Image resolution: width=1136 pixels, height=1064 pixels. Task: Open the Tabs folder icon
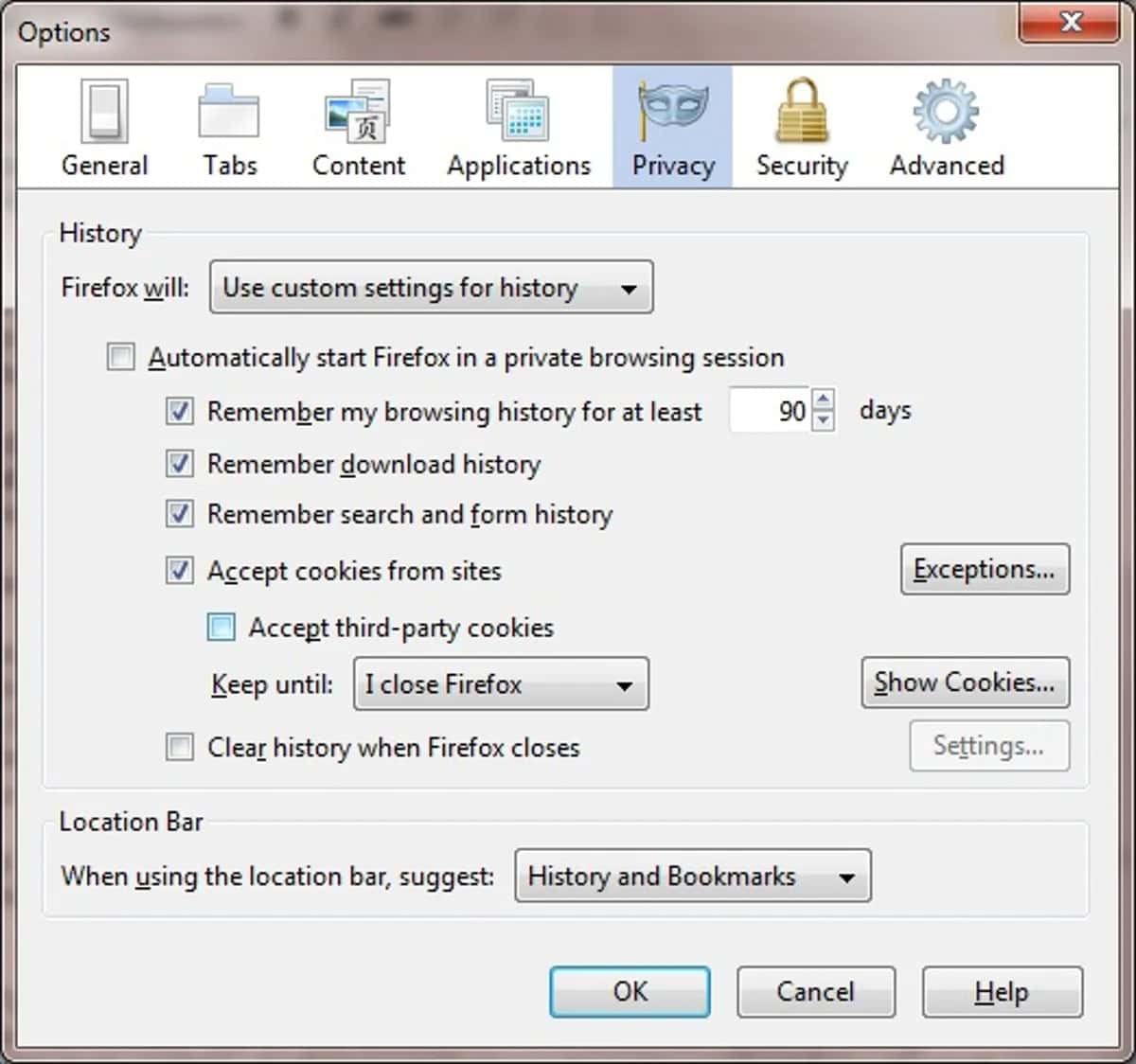(229, 111)
